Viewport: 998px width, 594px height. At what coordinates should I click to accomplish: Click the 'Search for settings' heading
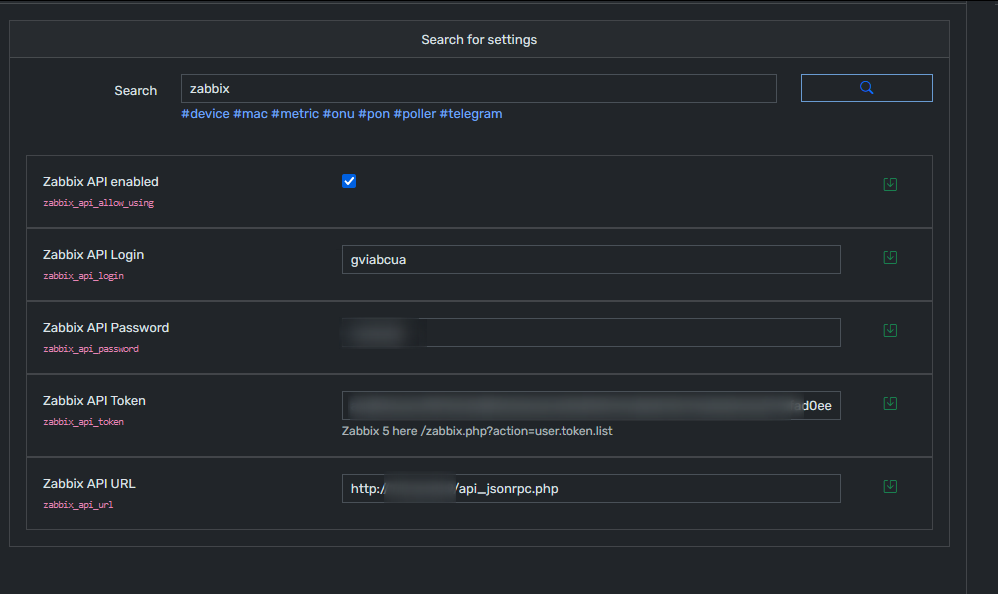[479, 39]
